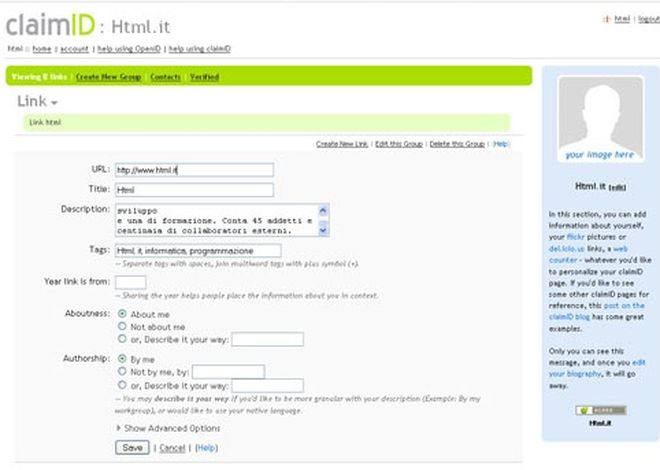Screen dimensions: 660x470
Task: Click the Not by me author field
Action: click(229, 372)
